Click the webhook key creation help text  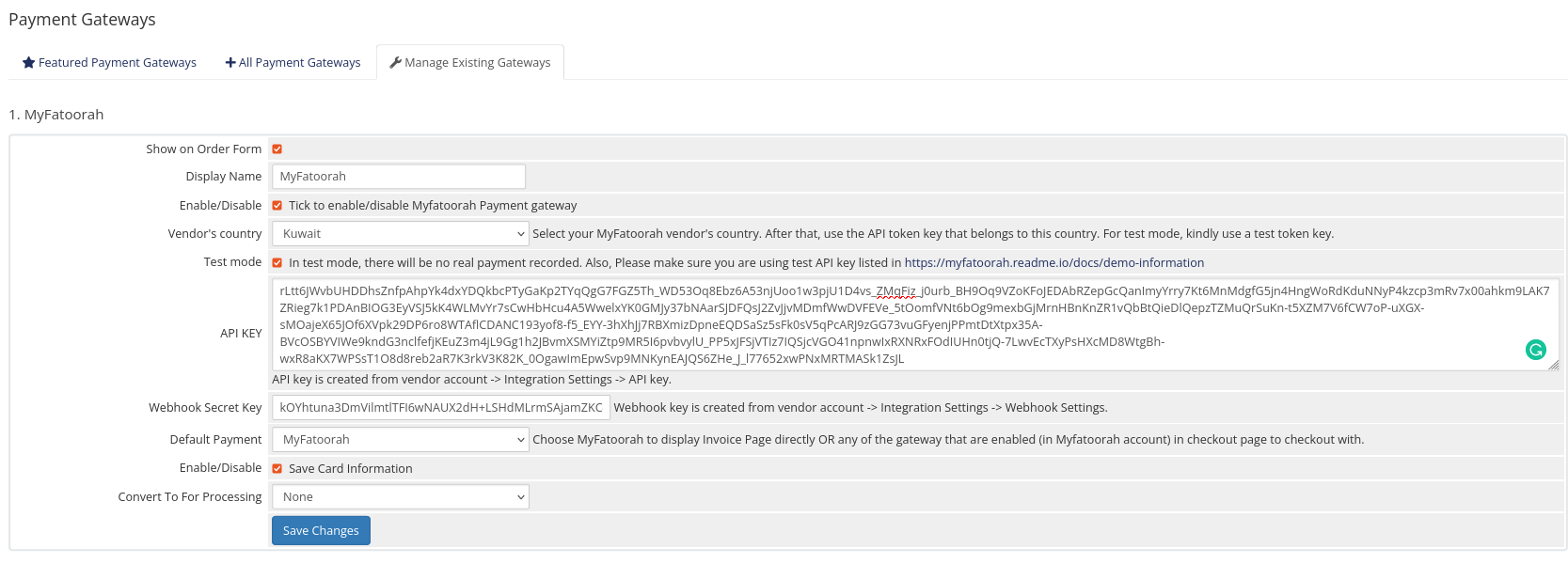pos(861,407)
